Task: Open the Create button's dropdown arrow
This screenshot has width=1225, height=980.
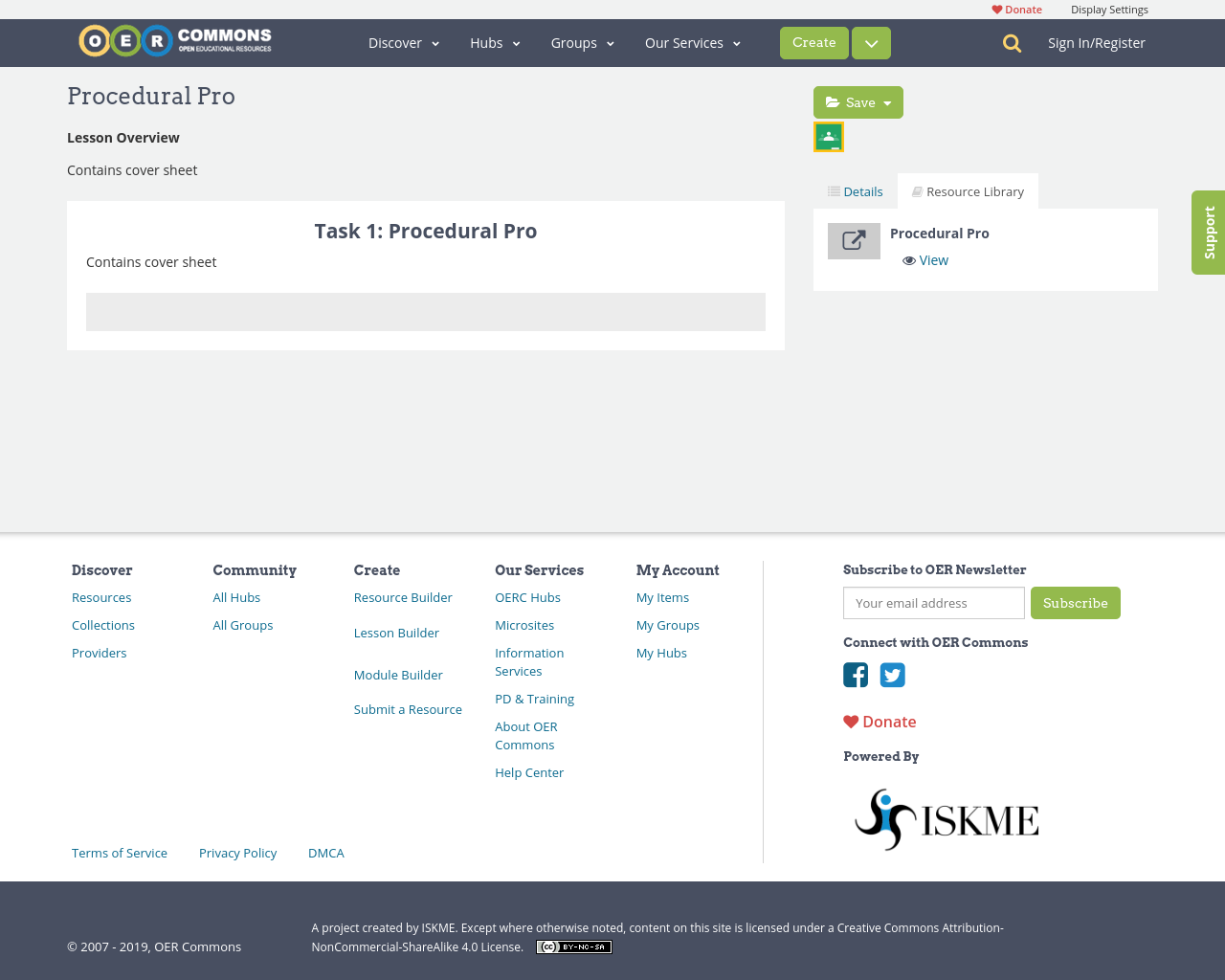Action: 870,42
